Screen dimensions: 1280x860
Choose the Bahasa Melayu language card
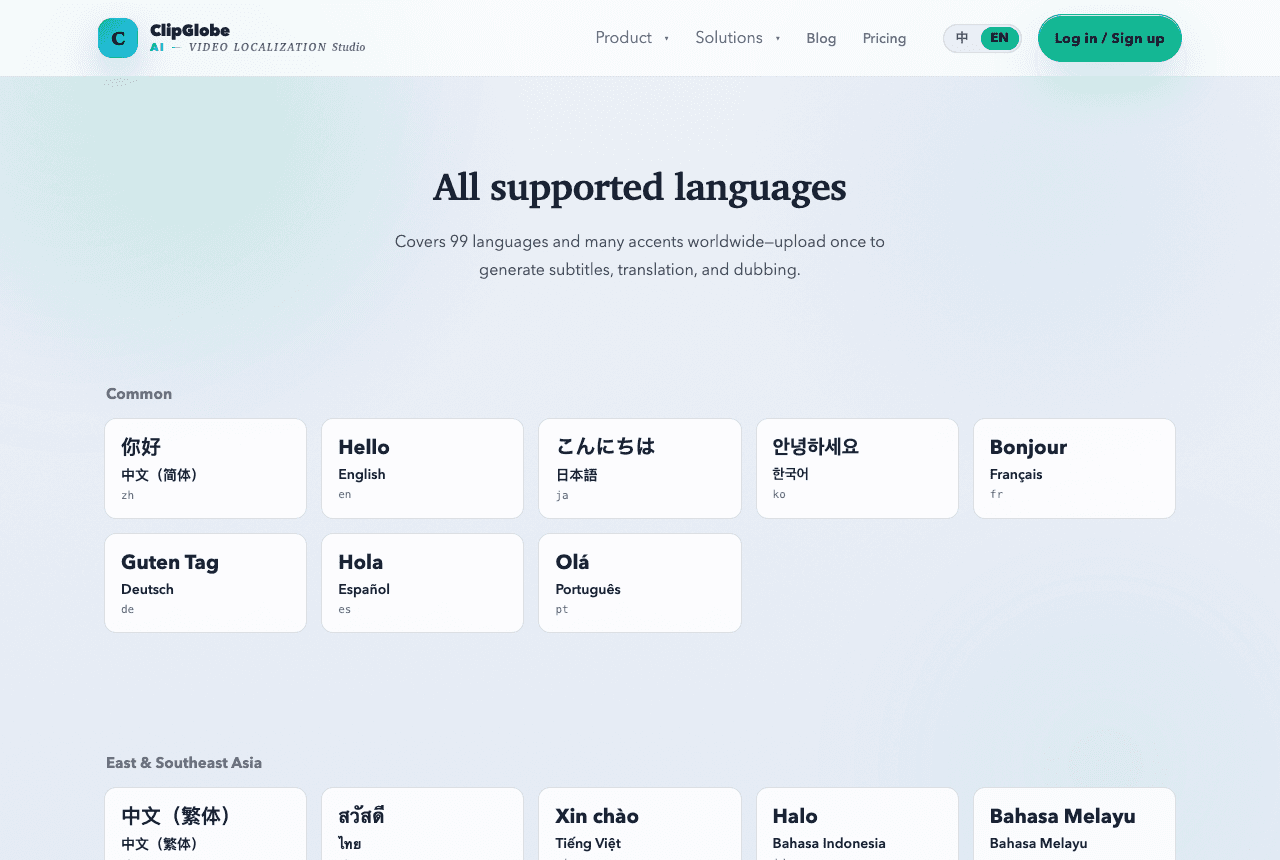(1074, 824)
